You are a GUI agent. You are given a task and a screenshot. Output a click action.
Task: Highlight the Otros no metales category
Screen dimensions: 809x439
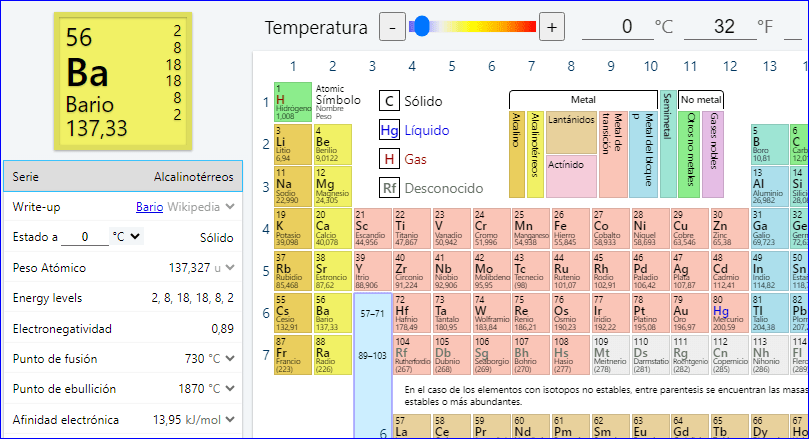click(x=689, y=154)
